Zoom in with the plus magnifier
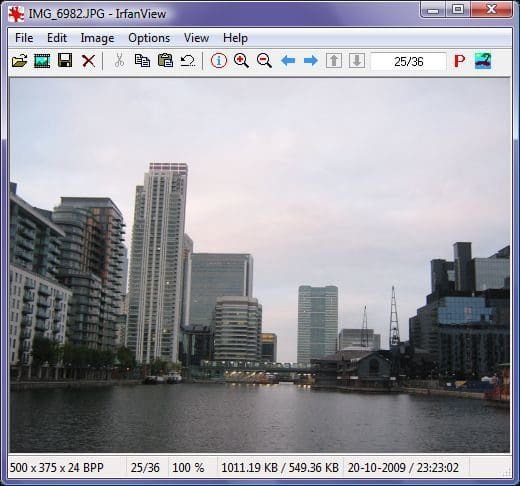 (x=241, y=61)
